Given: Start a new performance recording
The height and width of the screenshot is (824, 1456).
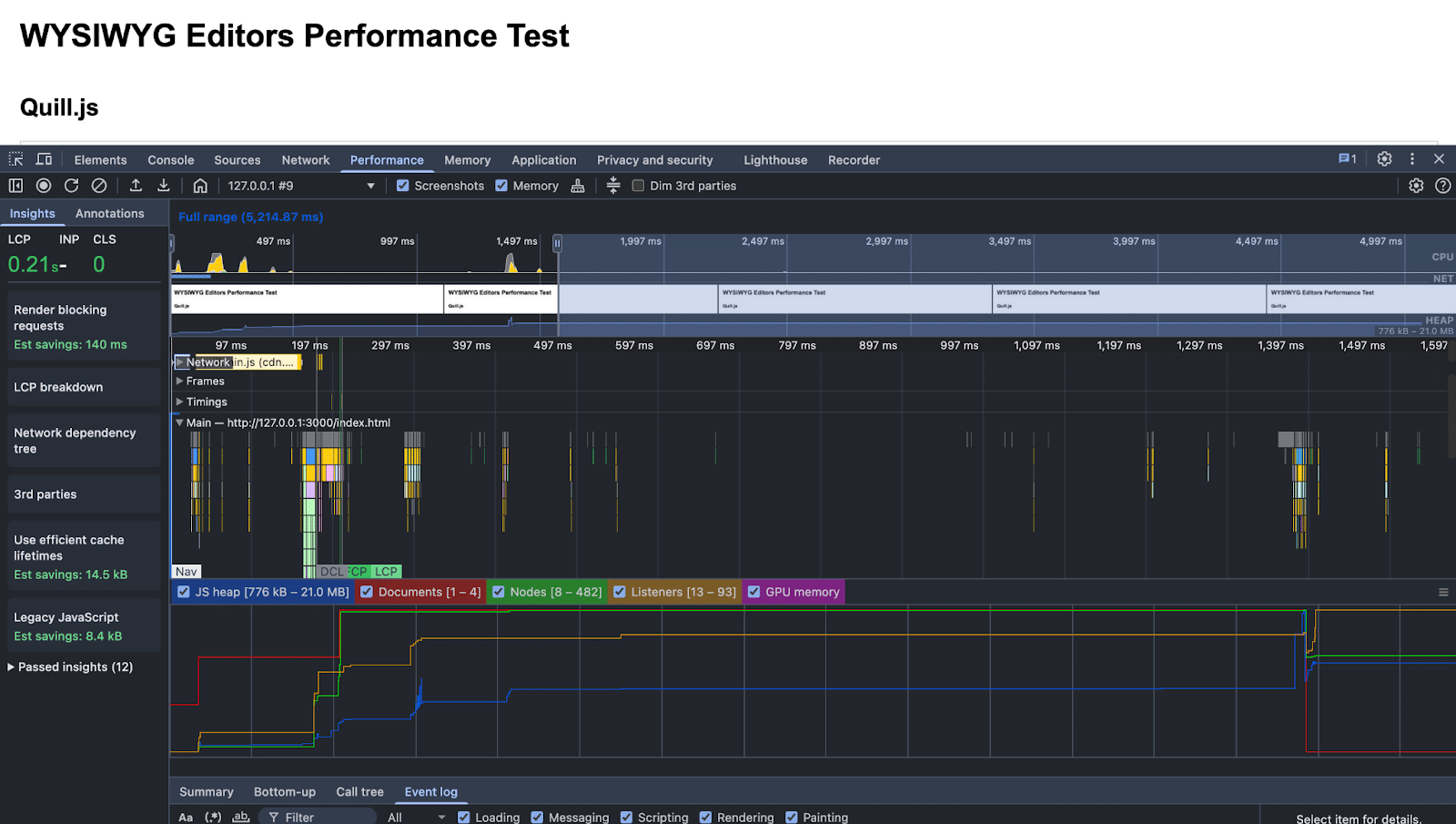Looking at the screenshot, I should [x=43, y=186].
